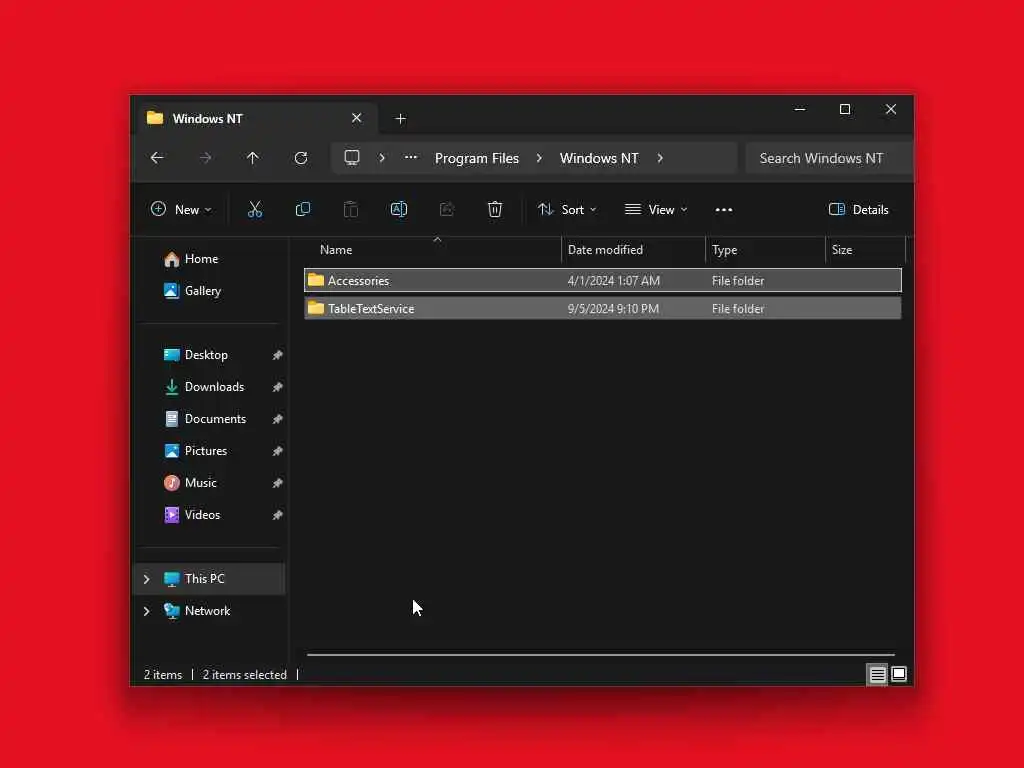This screenshot has height=768, width=1024.
Task: Expand the This PC tree node
Action: pyautogui.click(x=146, y=579)
